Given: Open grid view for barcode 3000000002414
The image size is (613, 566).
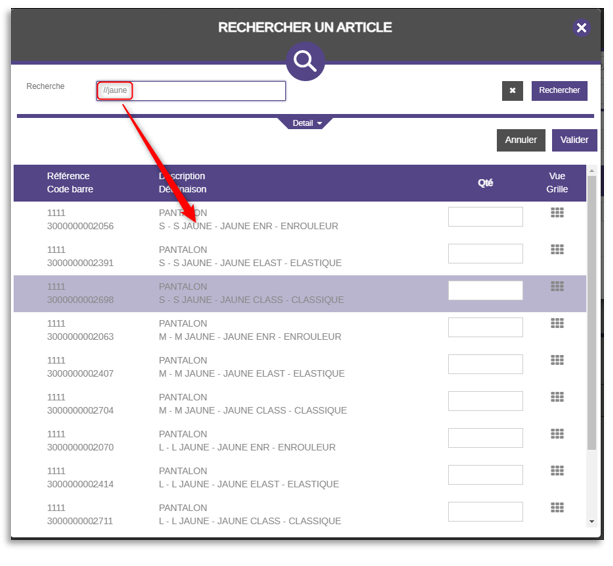Looking at the screenshot, I should tap(557, 470).
